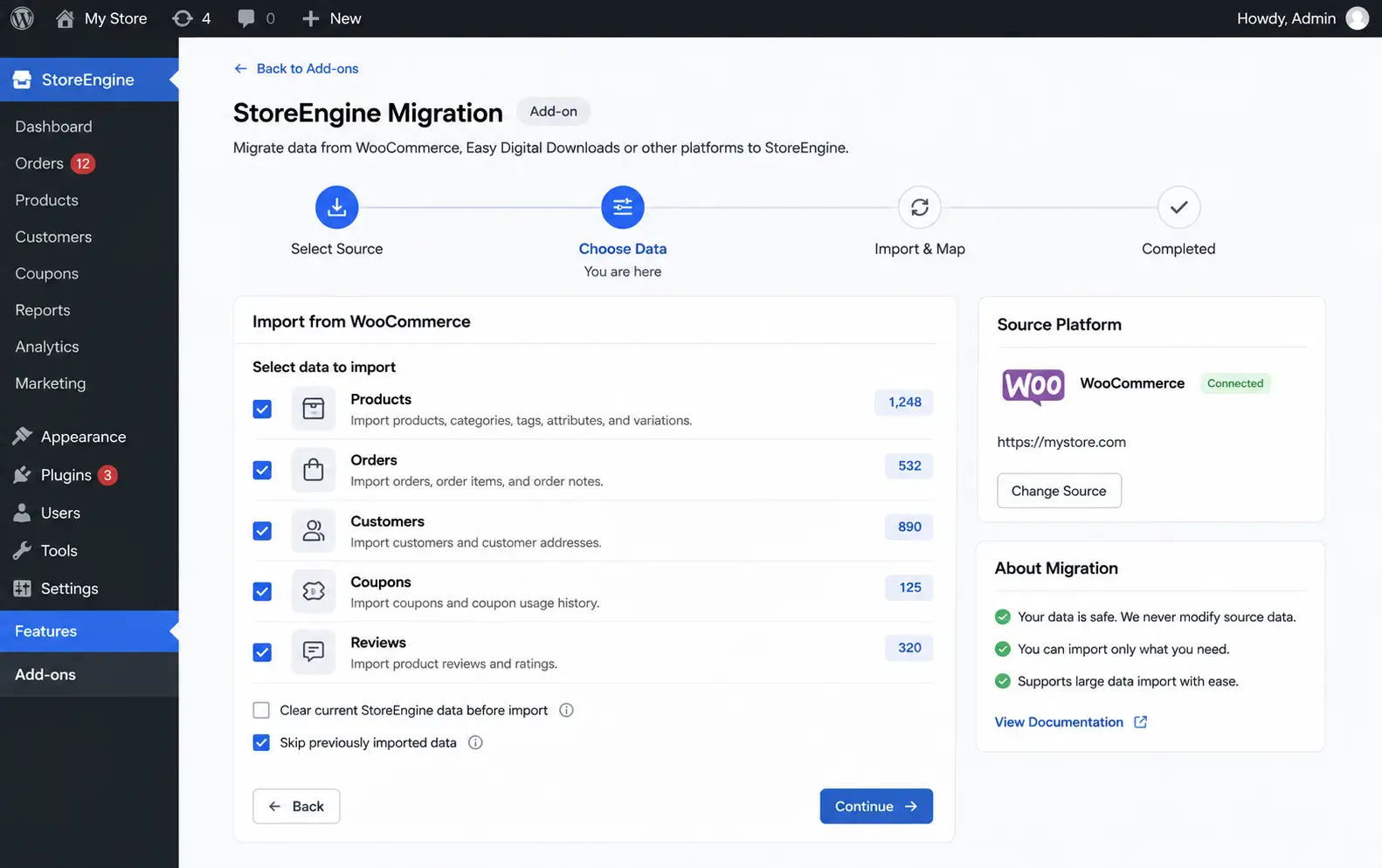Click the Connected status badge
Image resolution: width=1382 pixels, height=868 pixels.
pyautogui.click(x=1235, y=383)
